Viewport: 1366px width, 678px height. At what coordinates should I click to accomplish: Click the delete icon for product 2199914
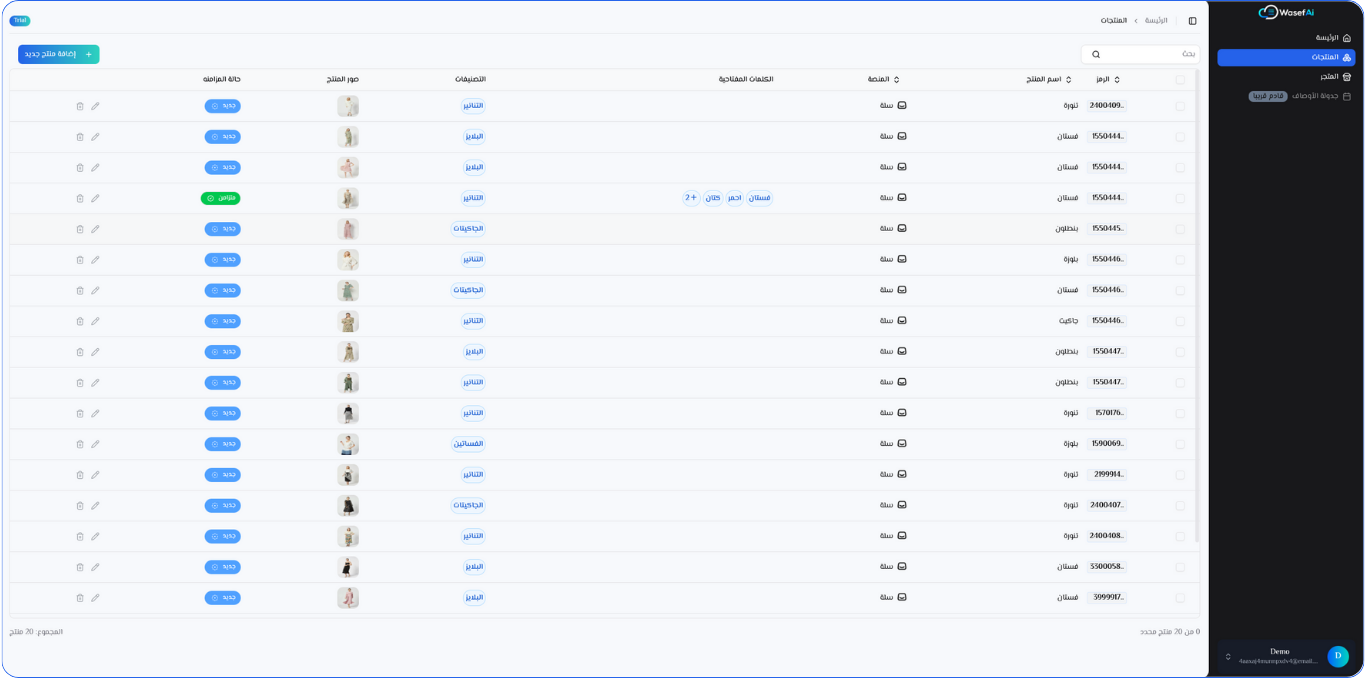click(80, 475)
